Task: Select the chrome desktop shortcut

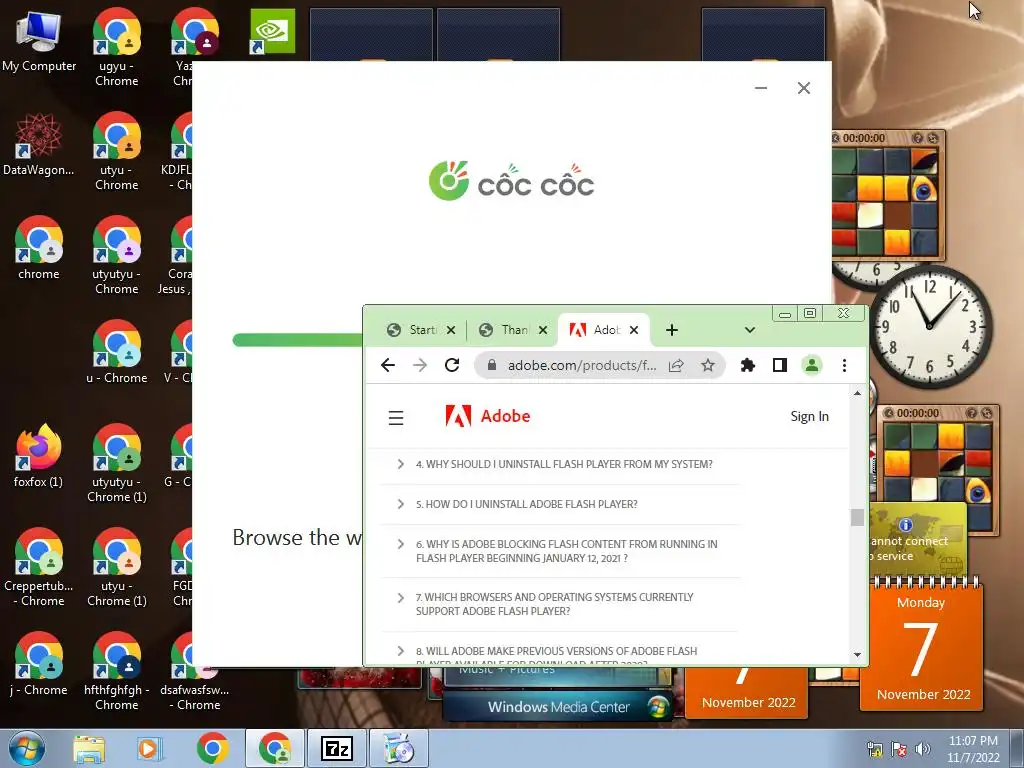Action: pos(39,248)
